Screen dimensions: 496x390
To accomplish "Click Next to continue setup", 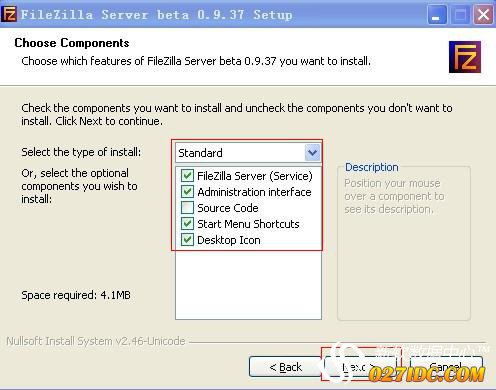I will click(x=361, y=367).
